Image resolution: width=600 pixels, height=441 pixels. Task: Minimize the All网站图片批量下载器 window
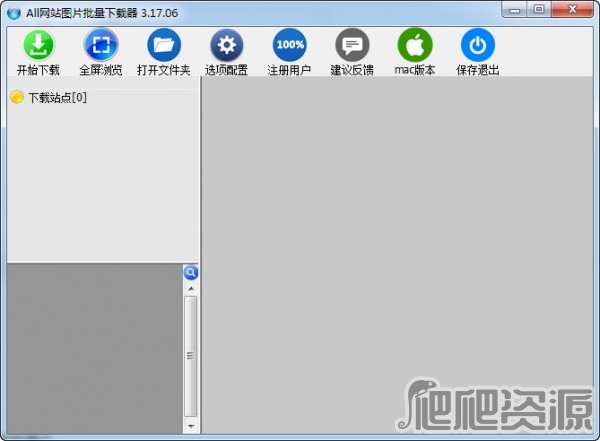(x=515, y=10)
